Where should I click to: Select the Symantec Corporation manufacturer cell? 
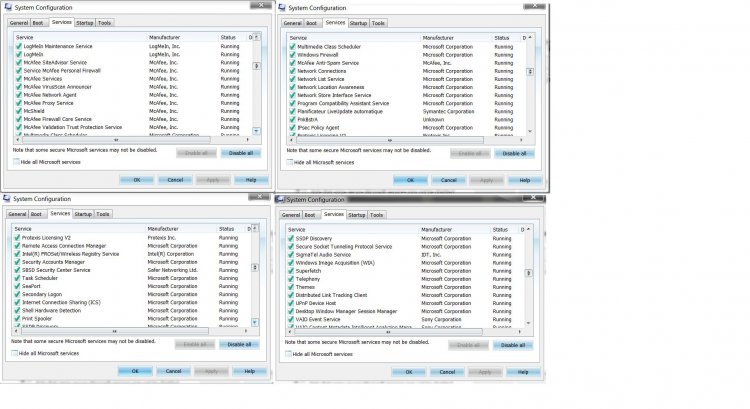[448, 111]
